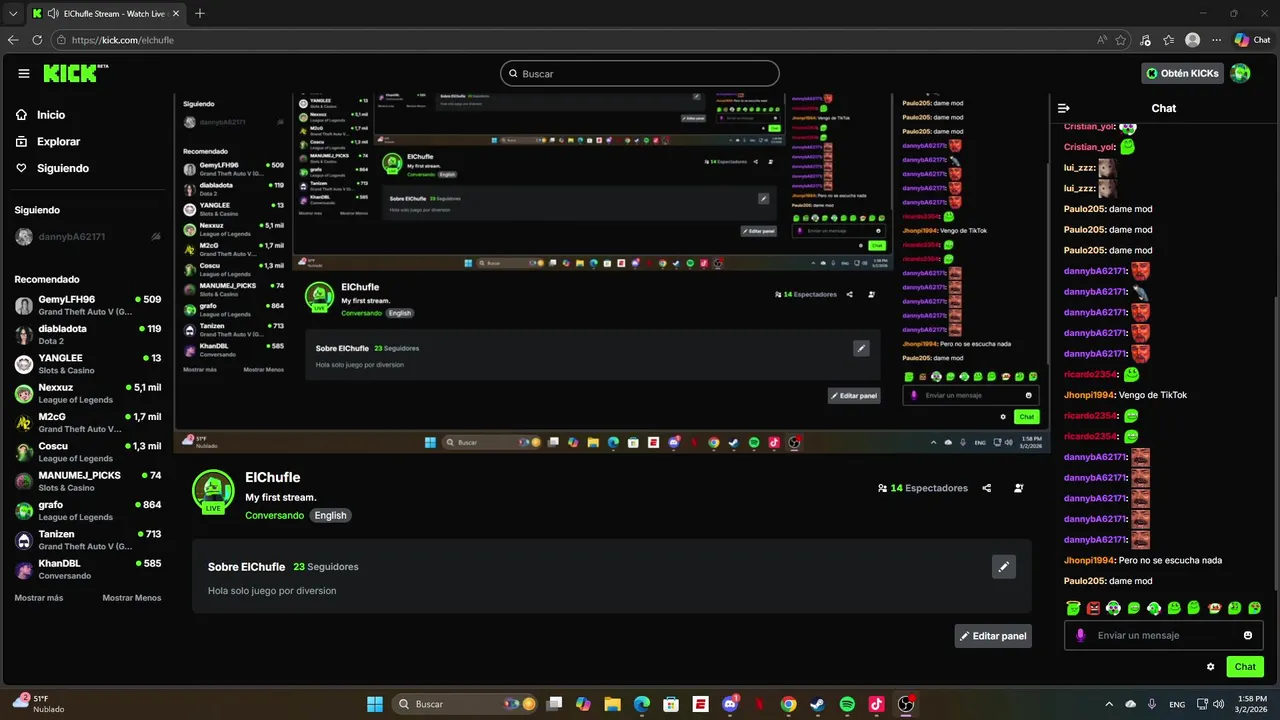This screenshot has width=1280, height=720.
Task: Open dannybA62171 followed channel
Action: click(x=88, y=237)
